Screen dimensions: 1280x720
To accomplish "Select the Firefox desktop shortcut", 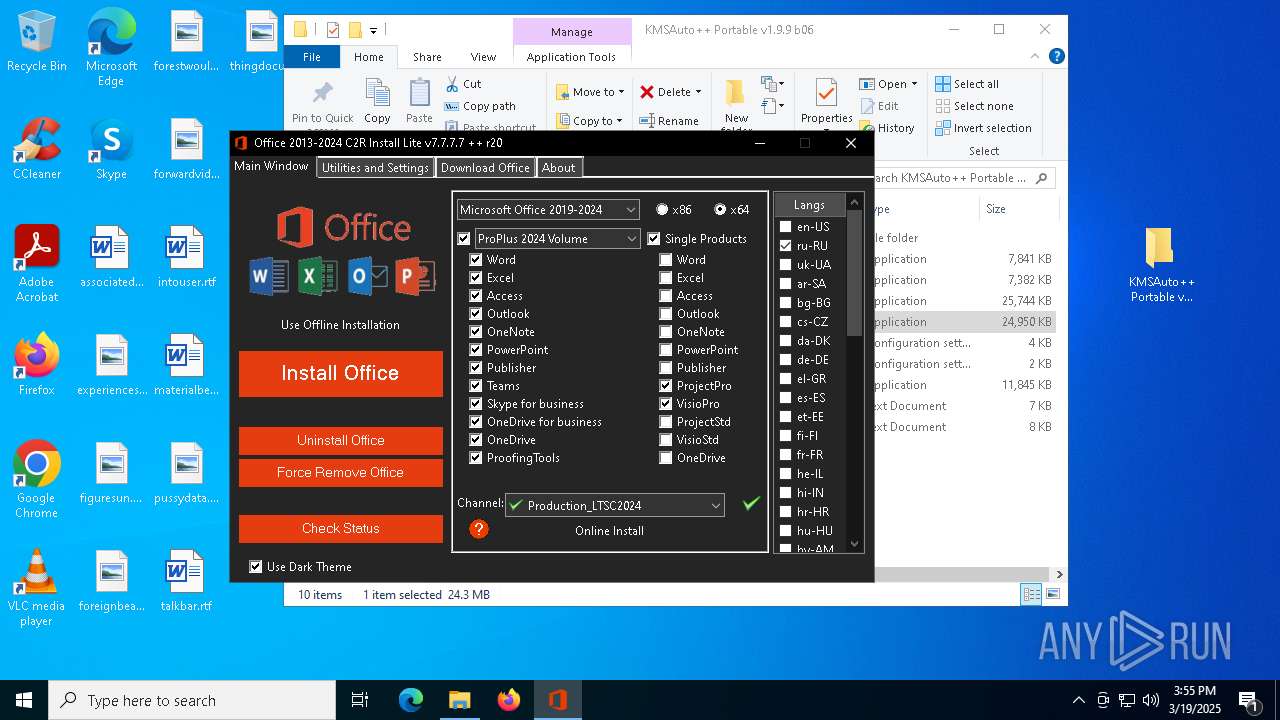I will click(37, 365).
